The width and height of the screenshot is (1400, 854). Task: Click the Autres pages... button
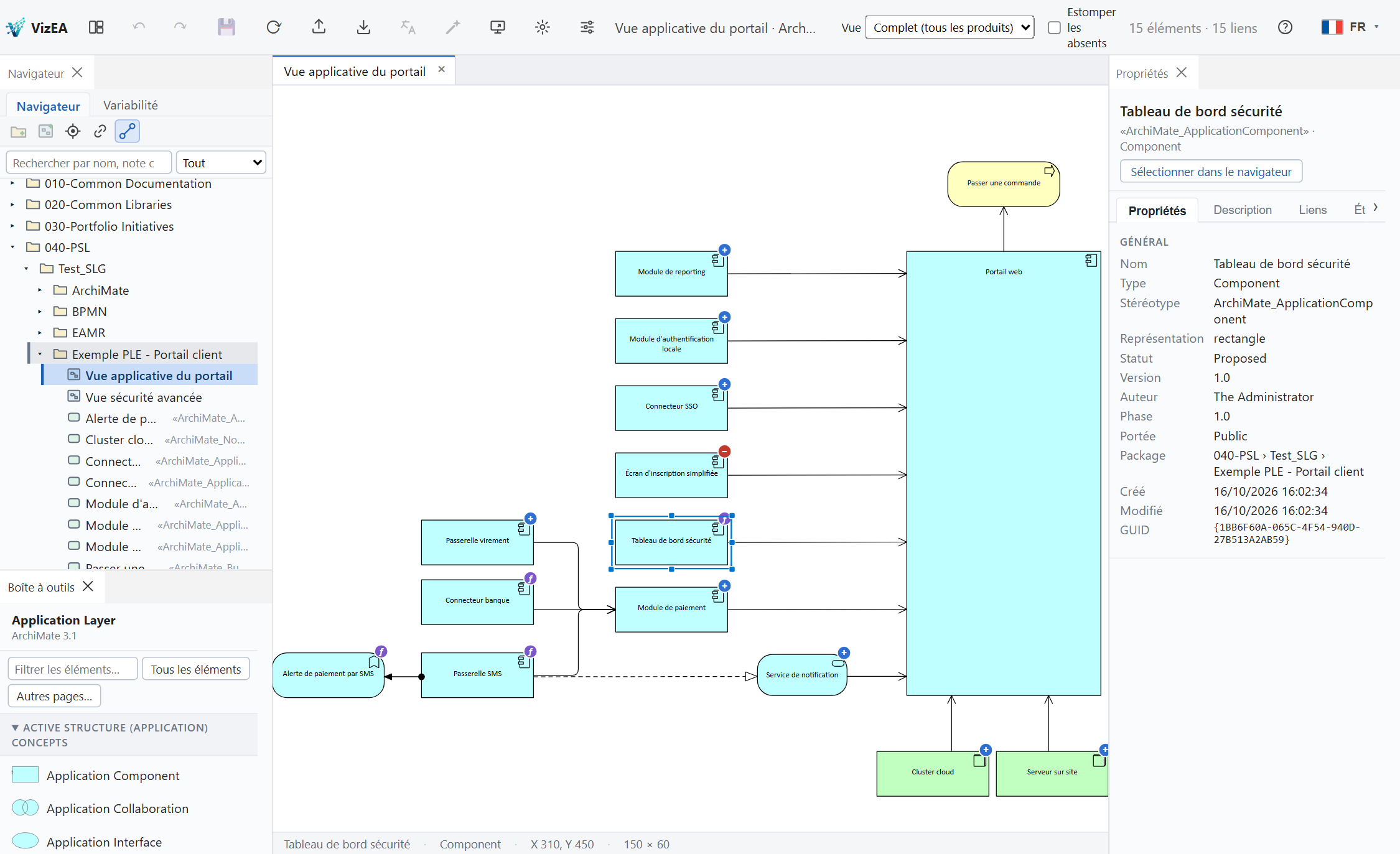pos(54,696)
